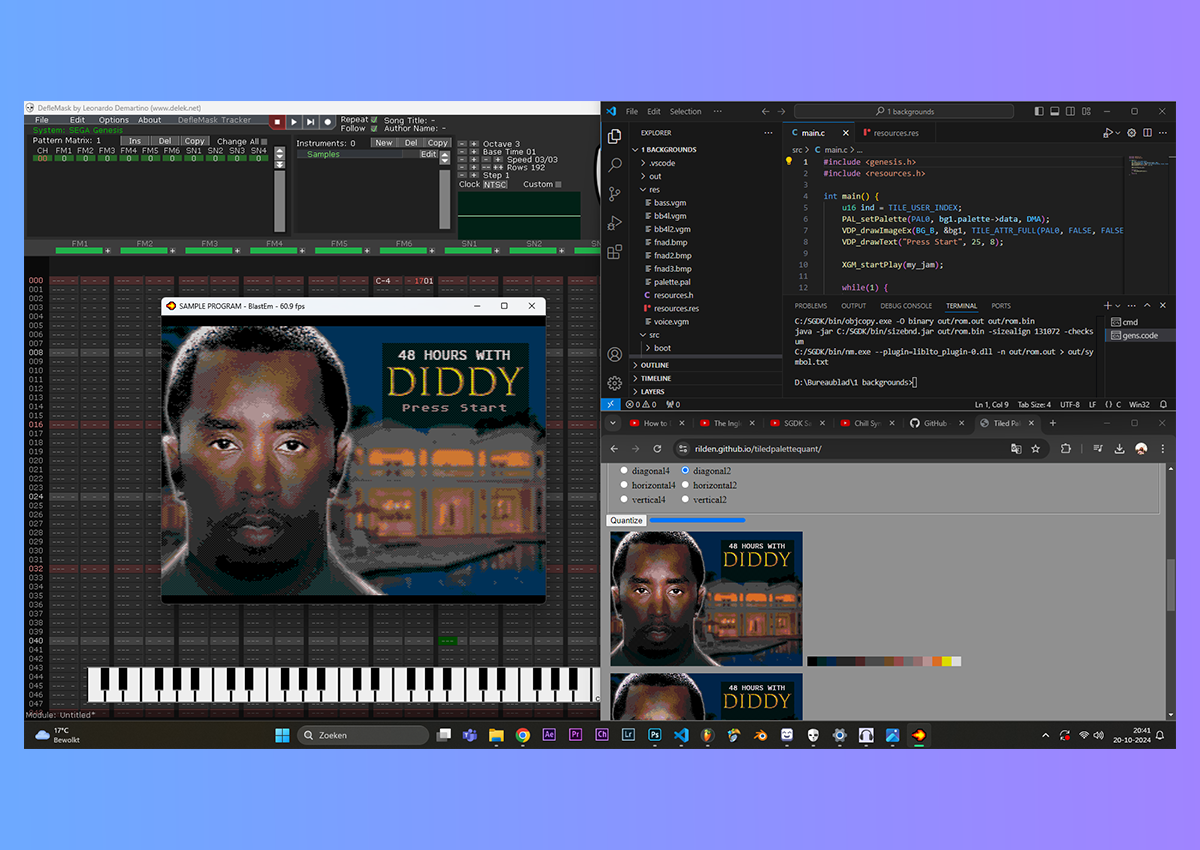This screenshot has height=850, width=1200.
Task: Open the VS Code Manage gear icon
Action: click(x=615, y=383)
